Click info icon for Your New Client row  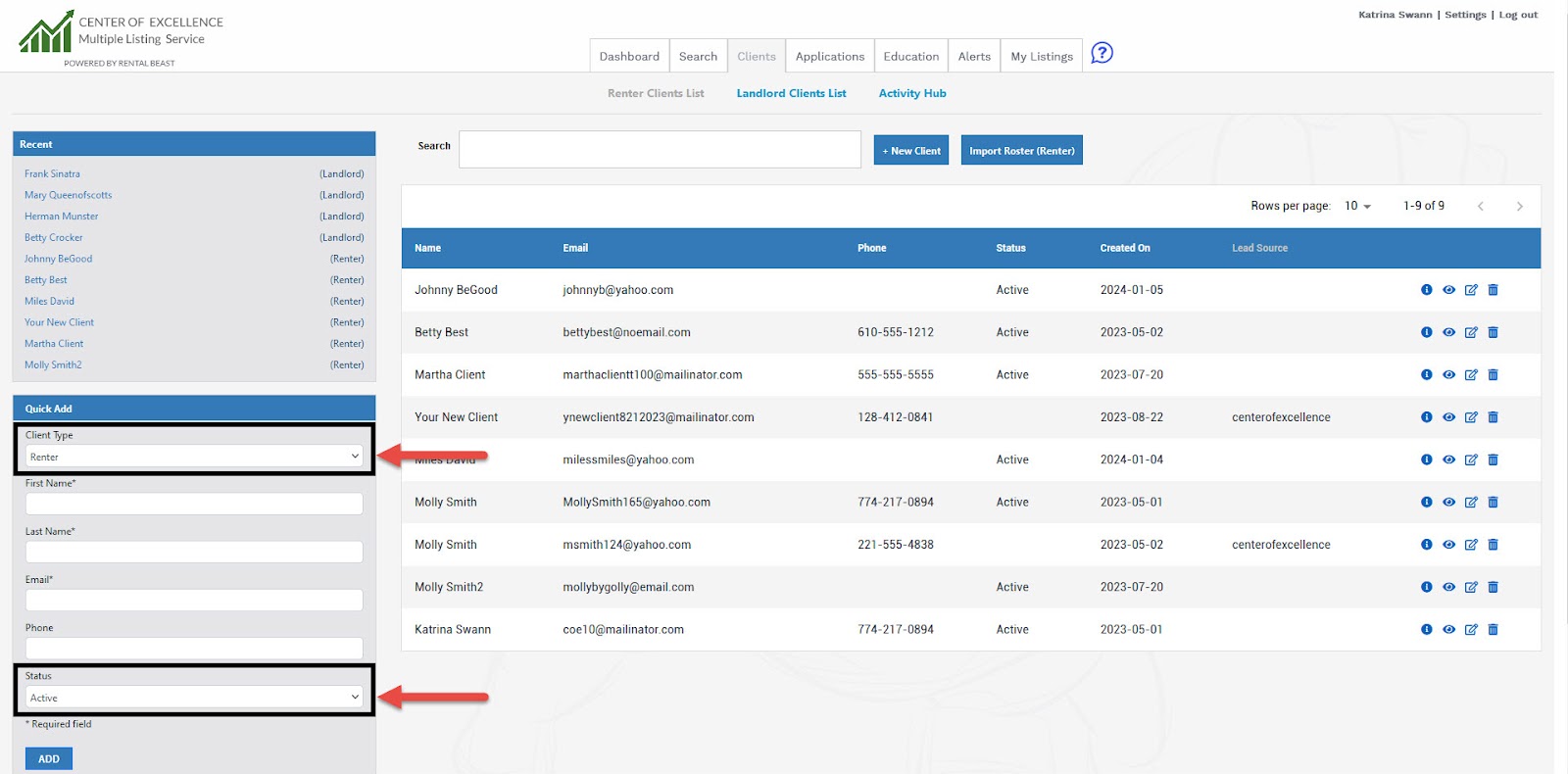click(1427, 417)
